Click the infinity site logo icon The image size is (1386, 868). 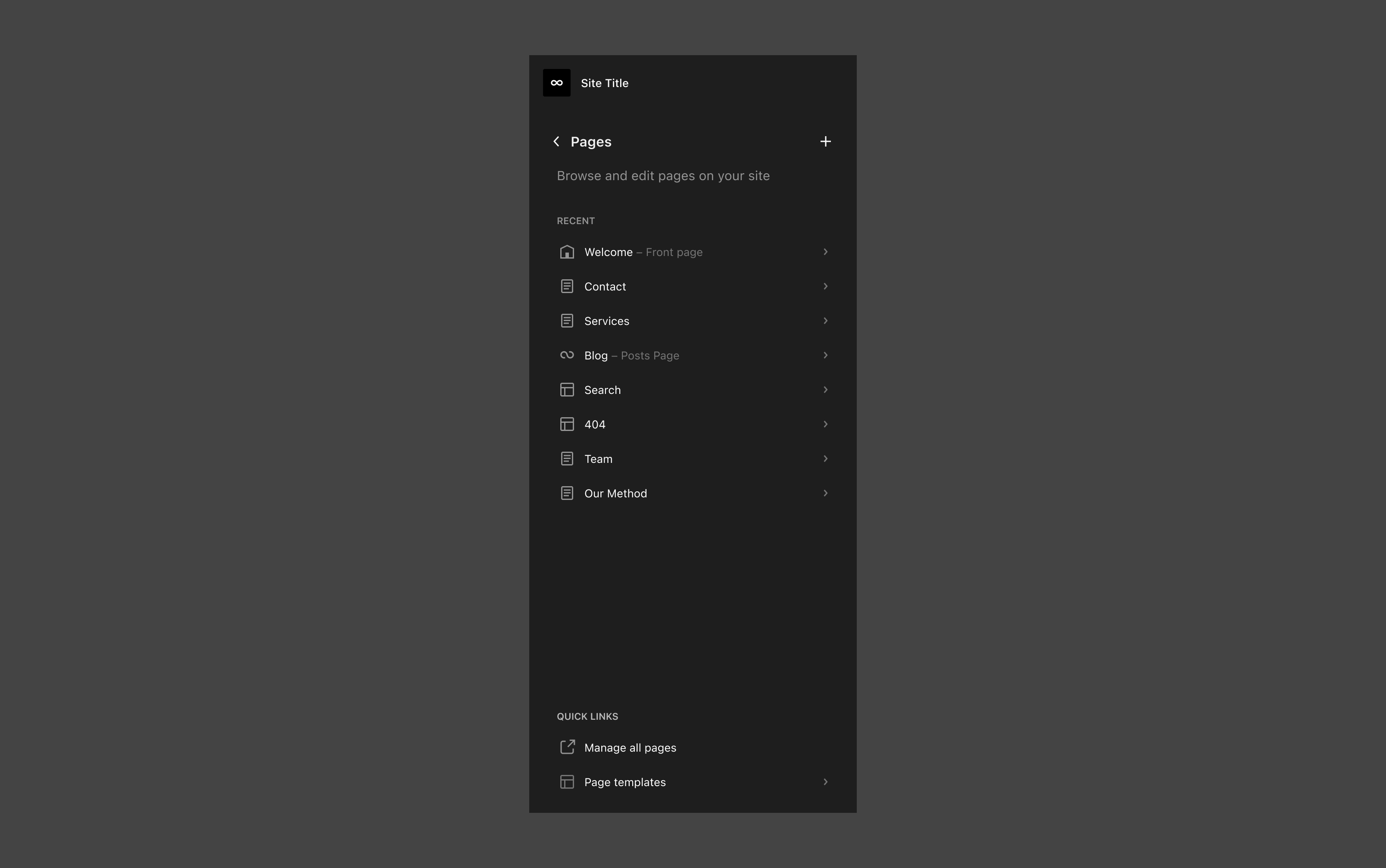[556, 82]
